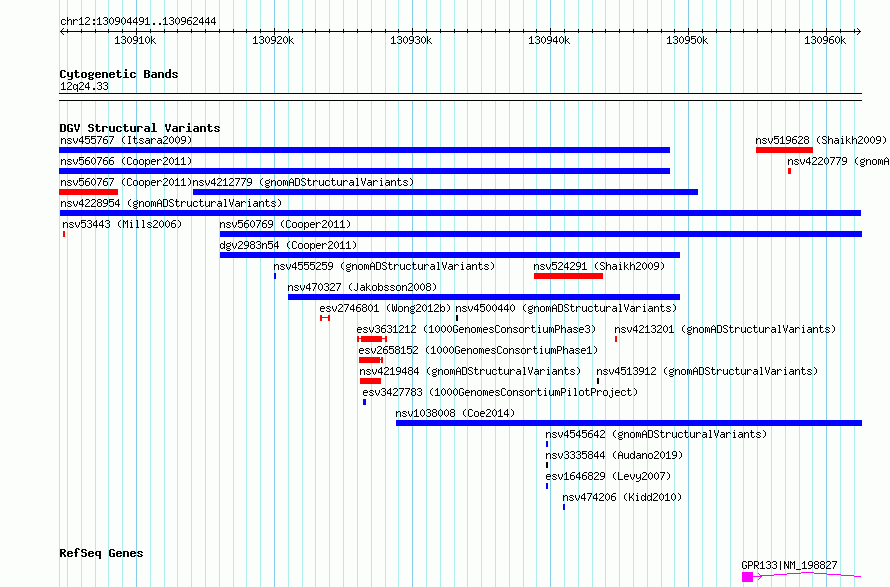Screen dimensions: 890x587
Task: Click the nsv4220779 variant label
Action: point(838,161)
